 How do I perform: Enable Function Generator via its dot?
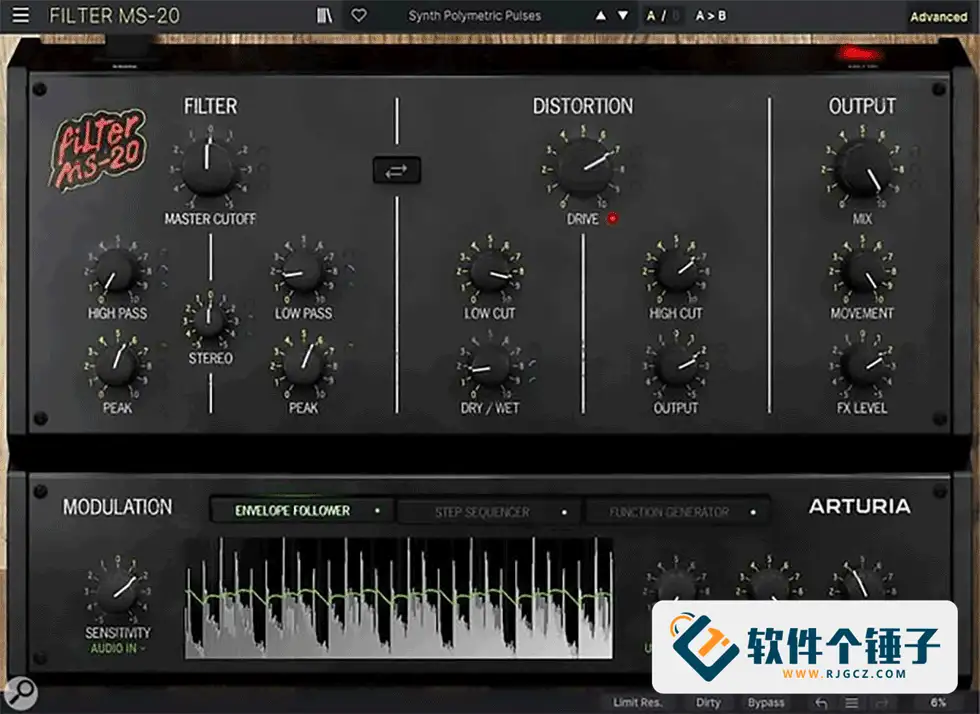coord(753,512)
